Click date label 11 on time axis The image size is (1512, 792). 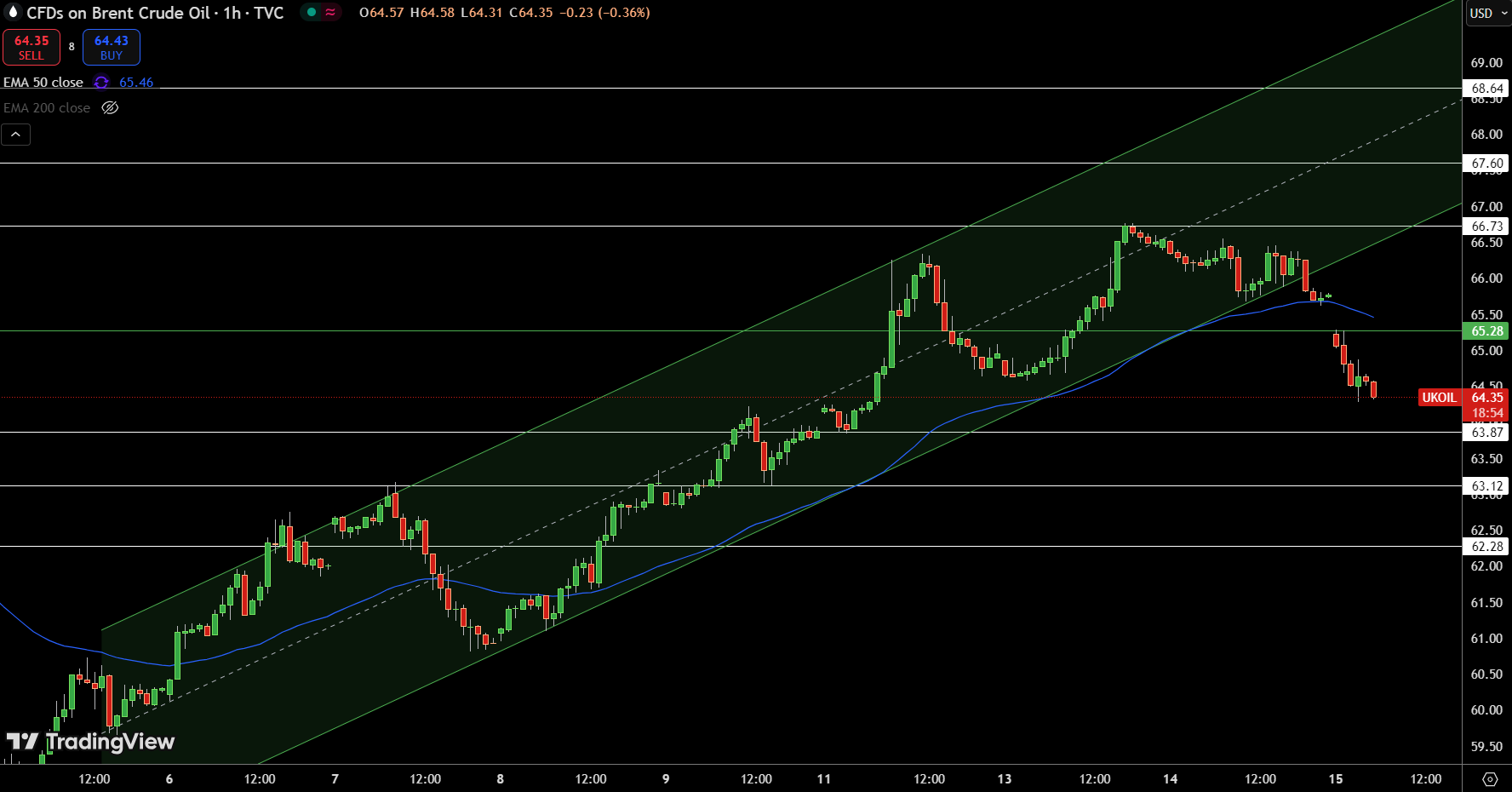(x=823, y=779)
